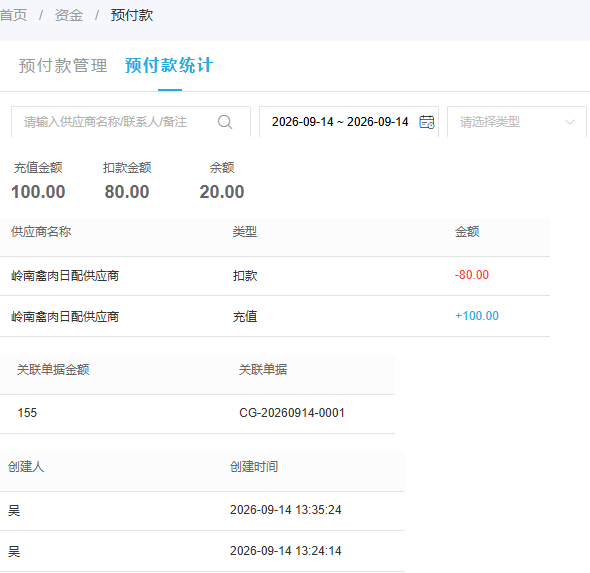Click 类型 column header
This screenshot has height=573, width=590.
(x=245, y=231)
